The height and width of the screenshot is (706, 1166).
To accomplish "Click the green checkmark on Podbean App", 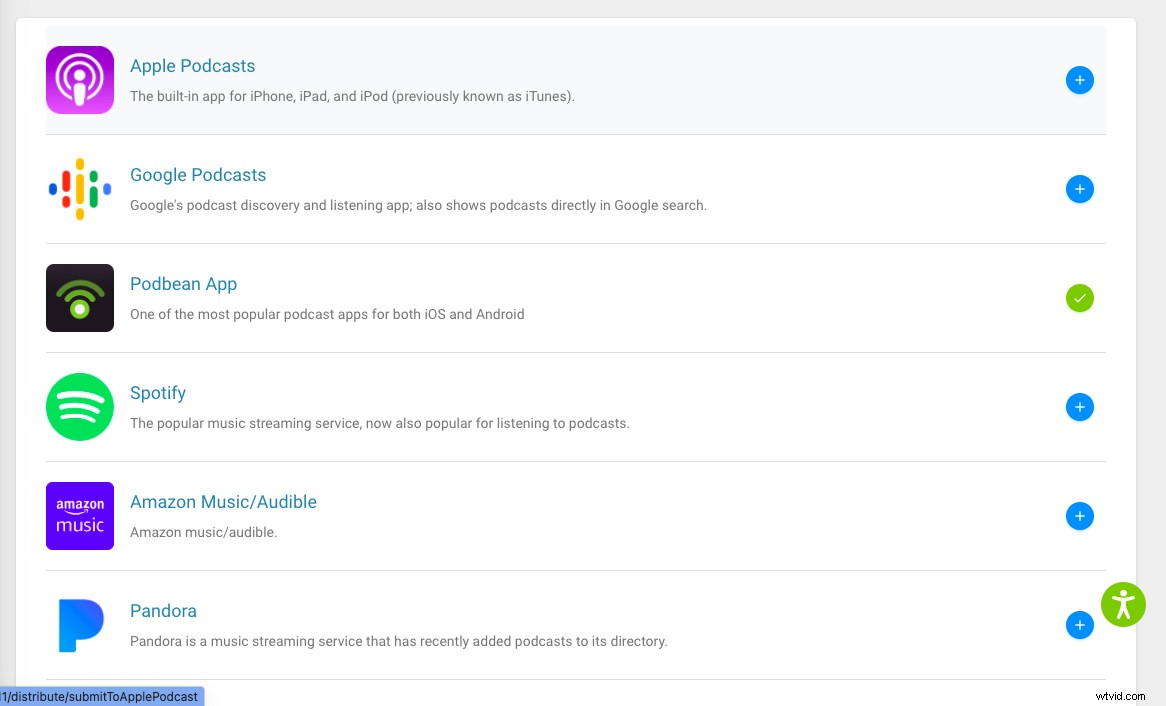I will pyautogui.click(x=1080, y=297).
